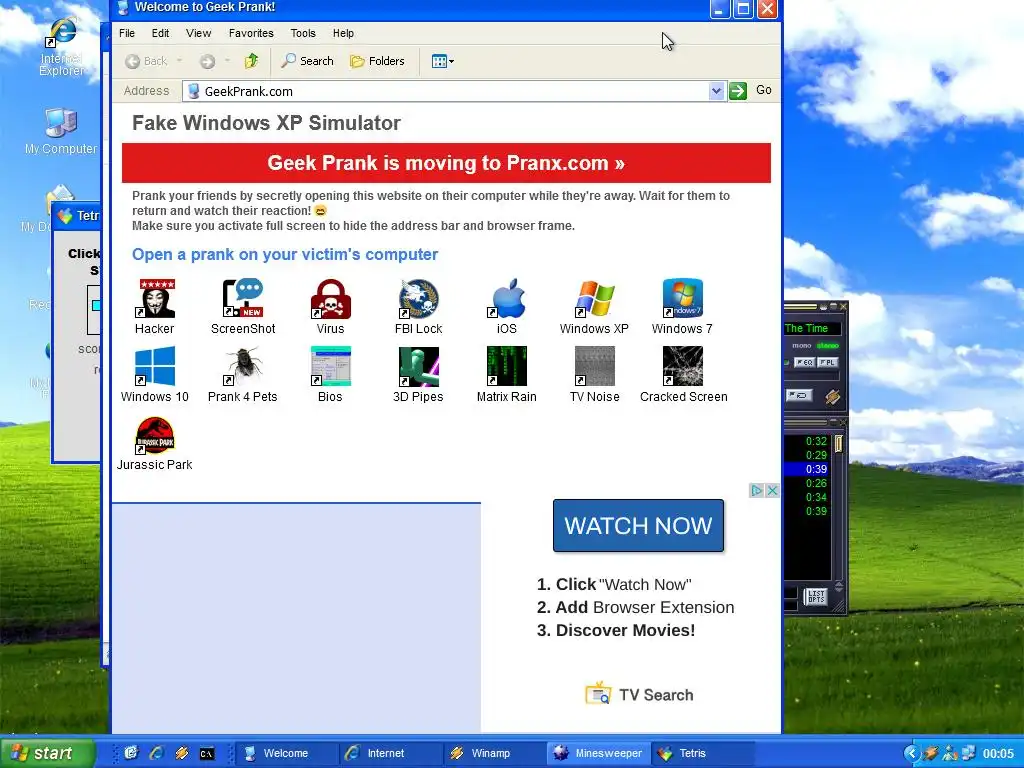Viewport: 1024px width, 768px height.
Task: Open the View menu
Action: (198, 33)
